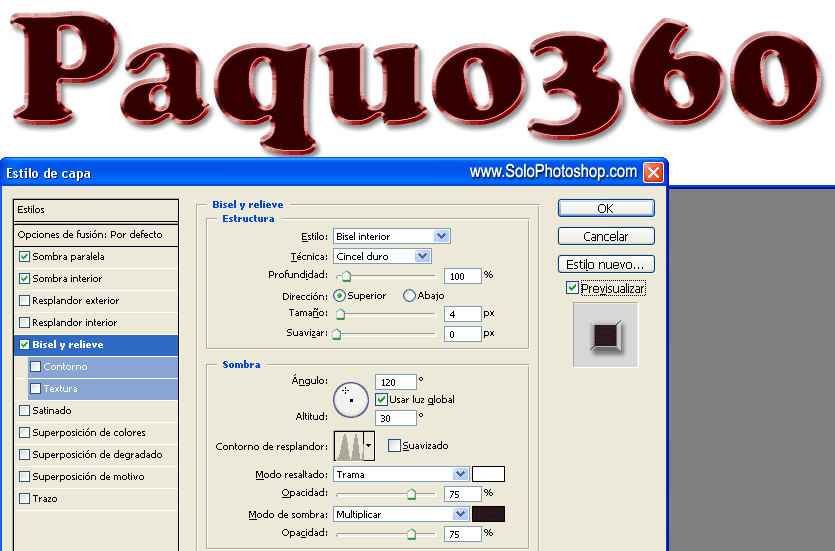
Task: Click the dark shadow color swatch
Action: [x=488, y=514]
